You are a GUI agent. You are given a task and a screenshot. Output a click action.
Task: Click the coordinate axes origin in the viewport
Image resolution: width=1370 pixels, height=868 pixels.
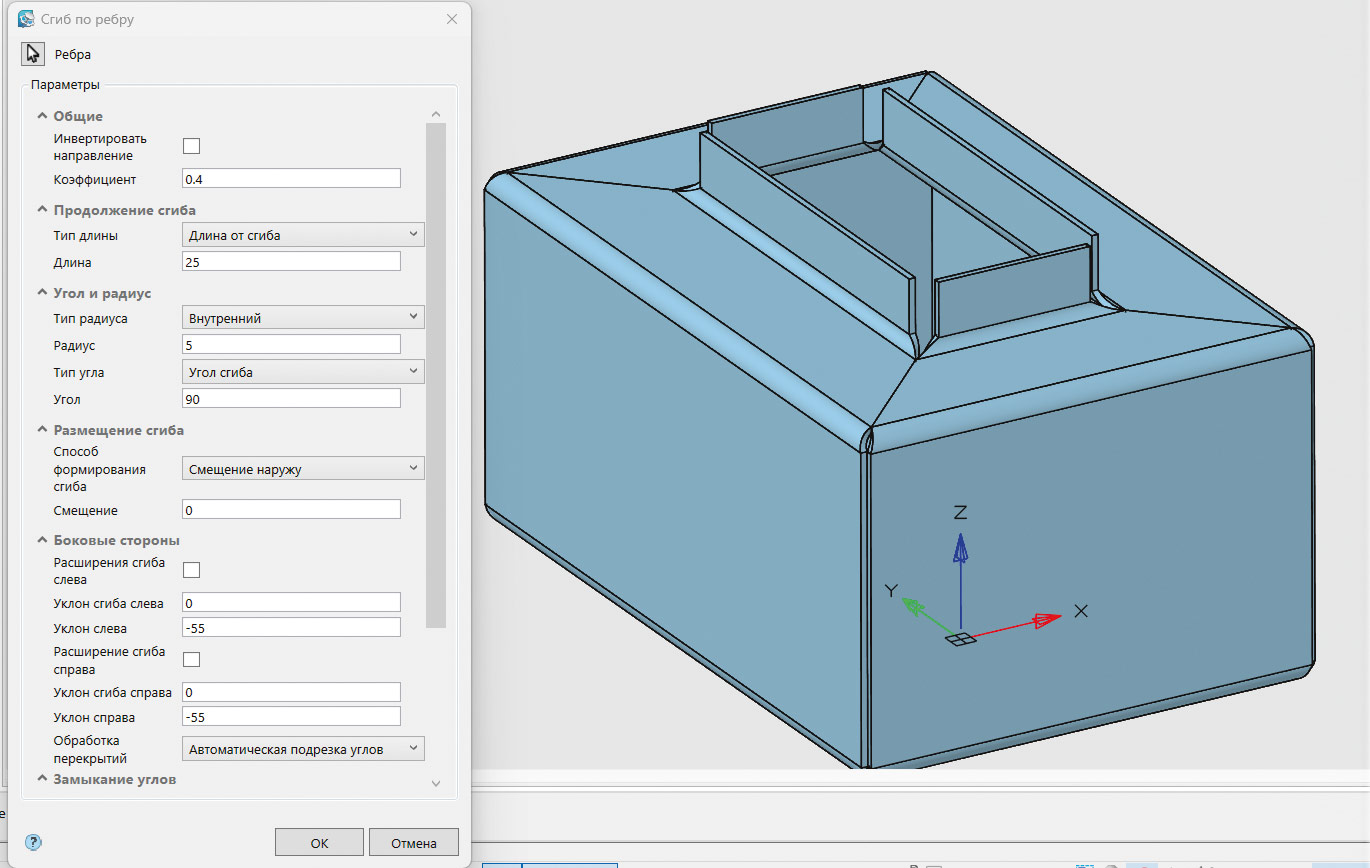(960, 639)
